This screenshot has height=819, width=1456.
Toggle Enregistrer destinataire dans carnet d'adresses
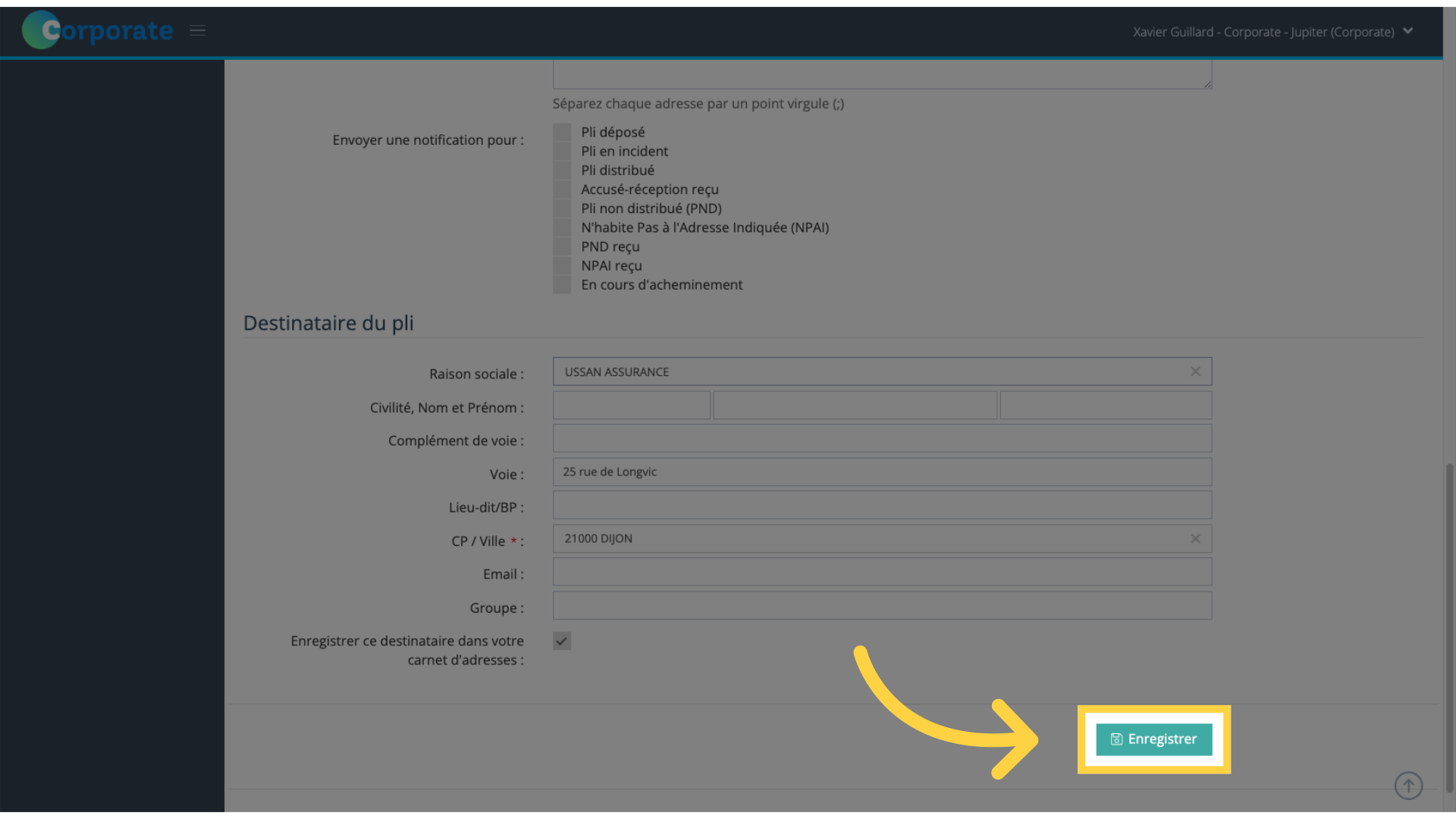click(561, 641)
